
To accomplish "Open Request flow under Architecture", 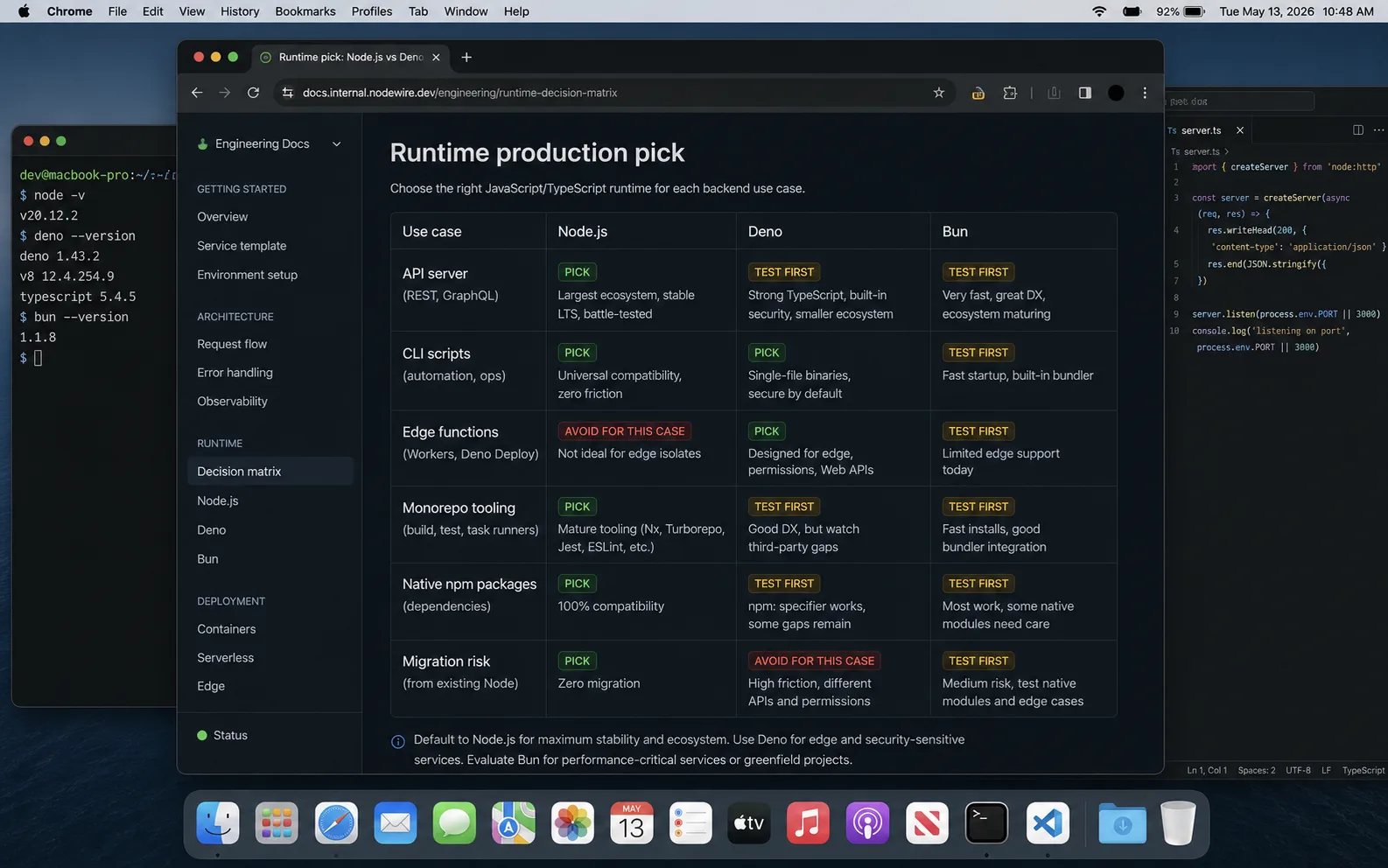I will (x=232, y=344).
